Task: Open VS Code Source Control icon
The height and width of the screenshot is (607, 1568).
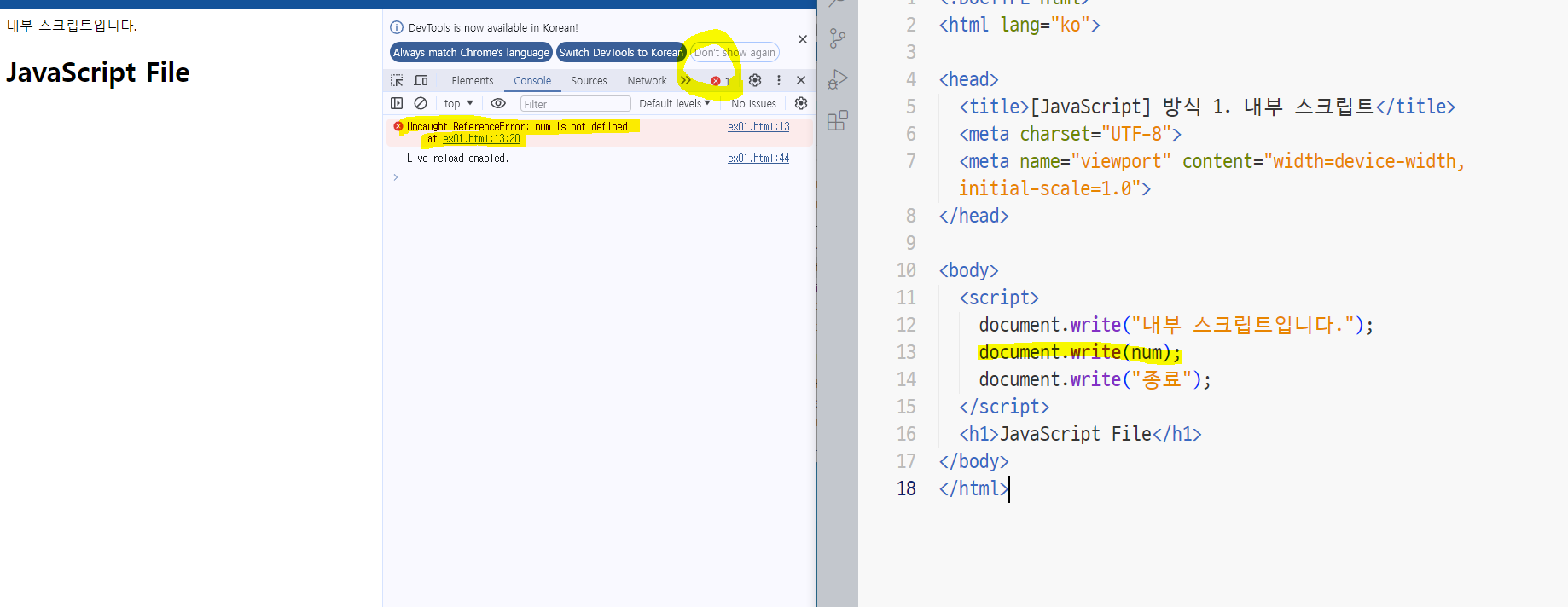Action: click(x=838, y=38)
